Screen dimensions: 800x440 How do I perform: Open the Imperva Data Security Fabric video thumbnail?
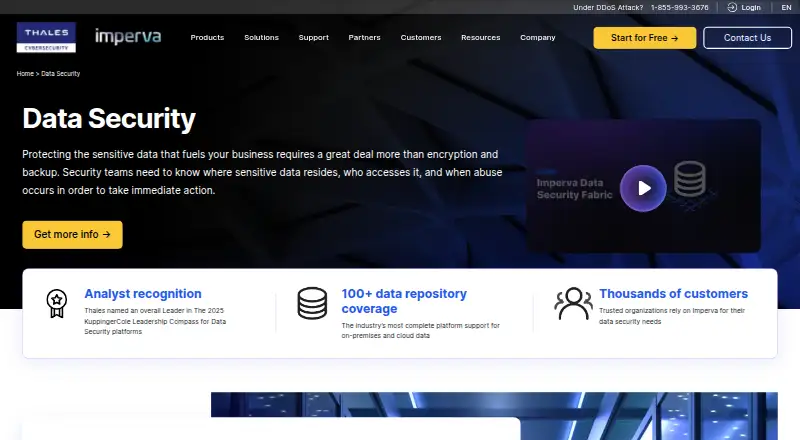click(643, 186)
